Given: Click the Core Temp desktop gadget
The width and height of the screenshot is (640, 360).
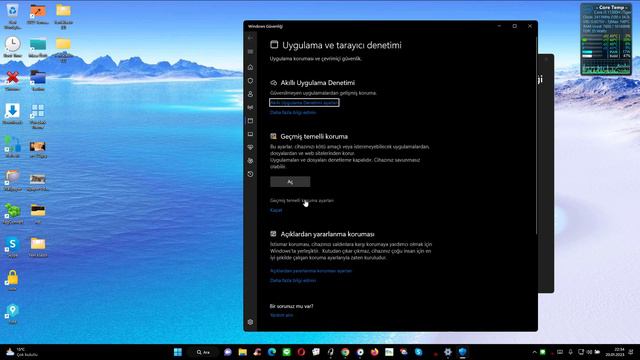Looking at the screenshot, I should point(606,39).
